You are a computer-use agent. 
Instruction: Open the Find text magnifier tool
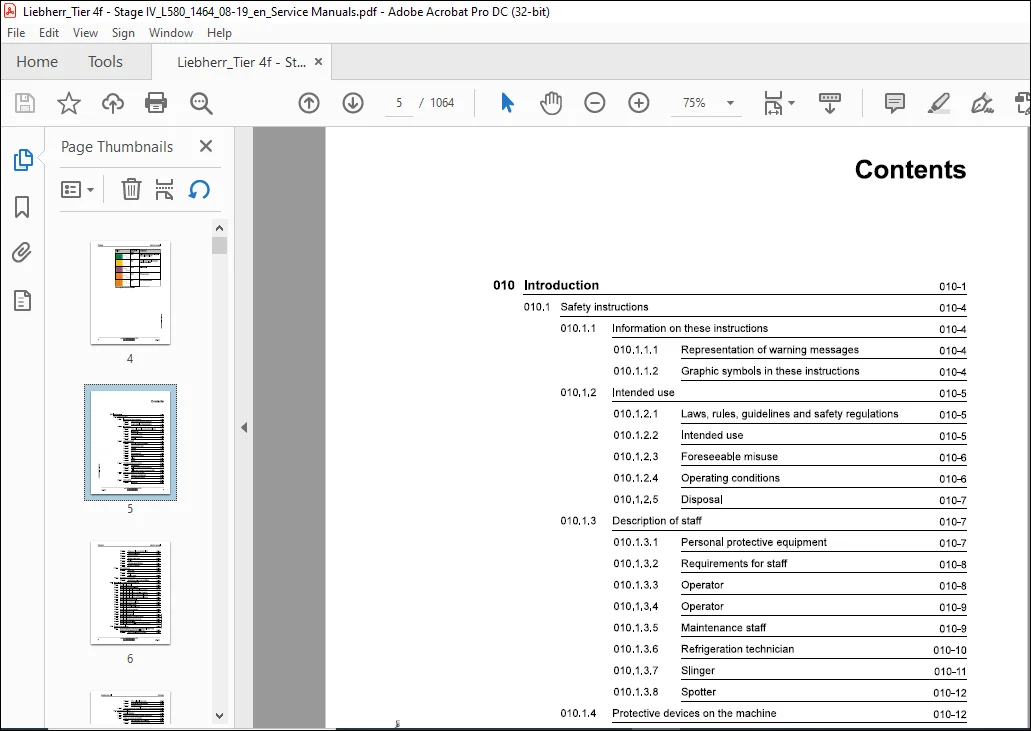[x=201, y=103]
